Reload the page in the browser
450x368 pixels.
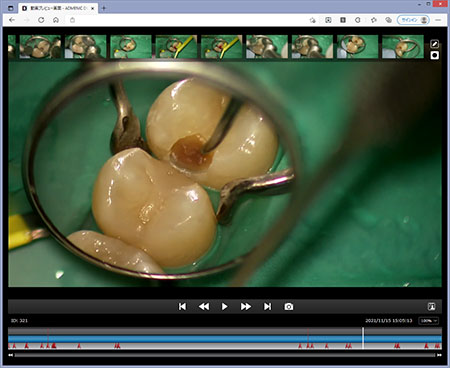41,20
